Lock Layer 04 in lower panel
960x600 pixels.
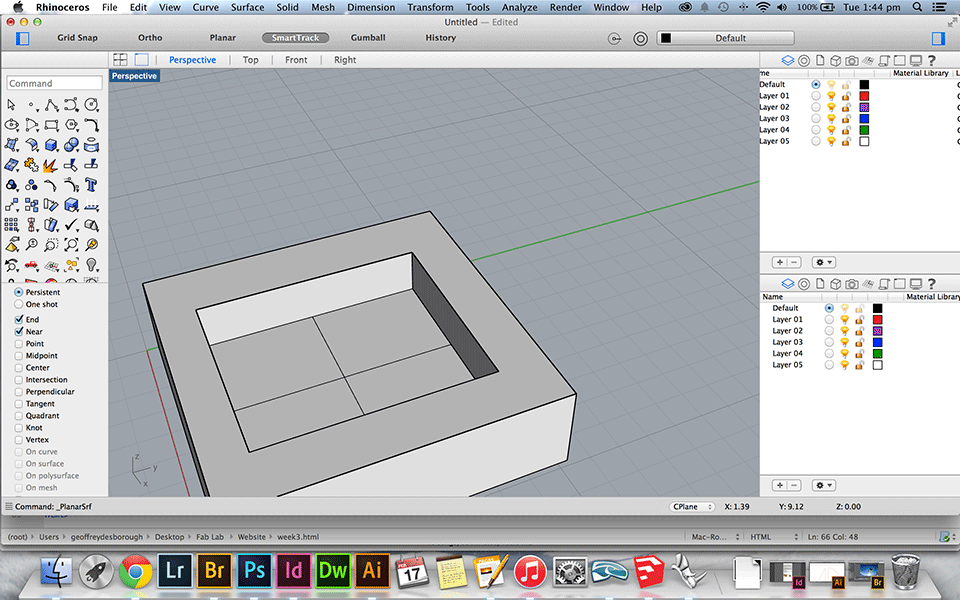pos(860,353)
